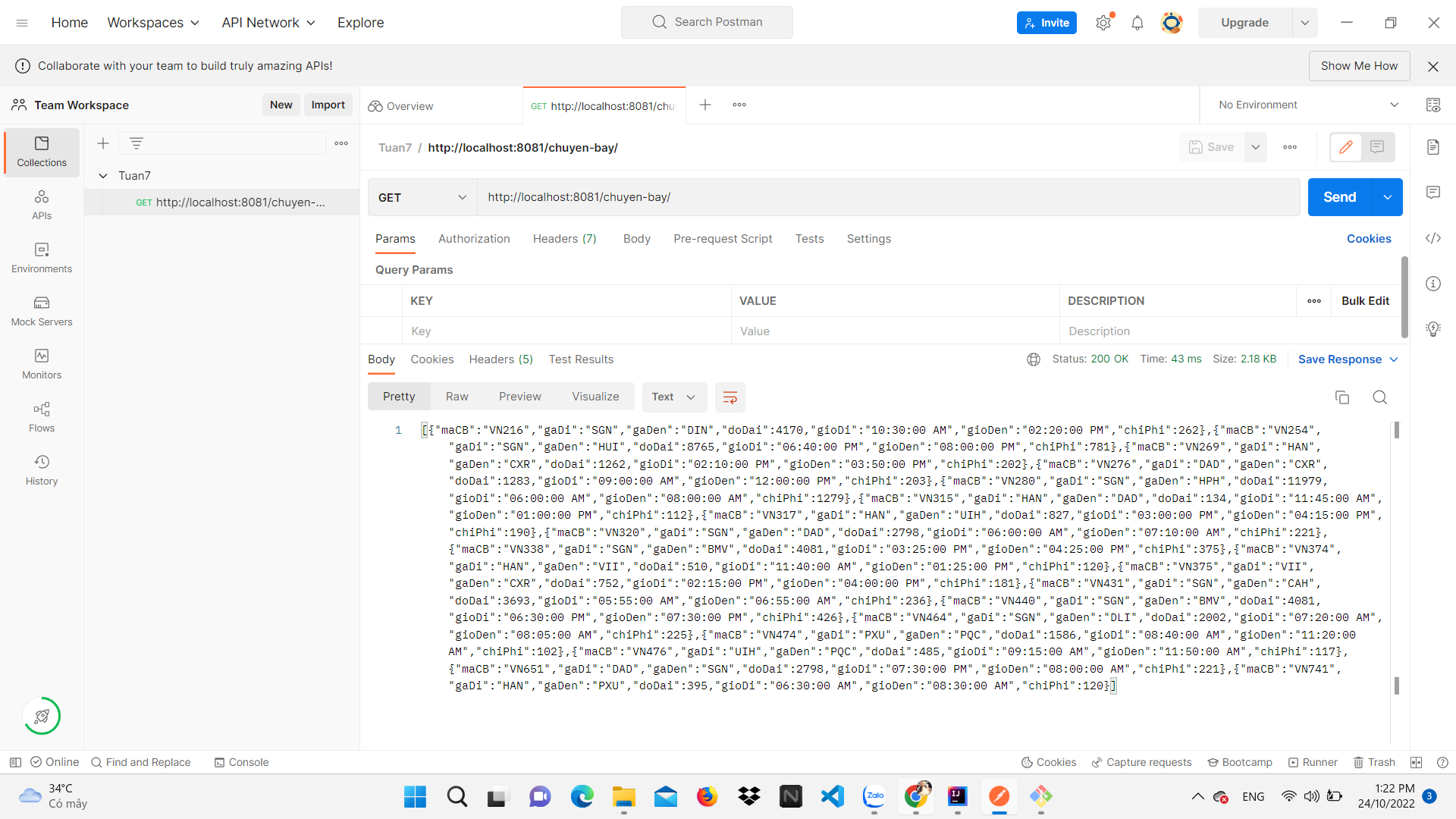The image size is (1456, 819).
Task: Open the No Environment selector
Action: pos(1306,105)
